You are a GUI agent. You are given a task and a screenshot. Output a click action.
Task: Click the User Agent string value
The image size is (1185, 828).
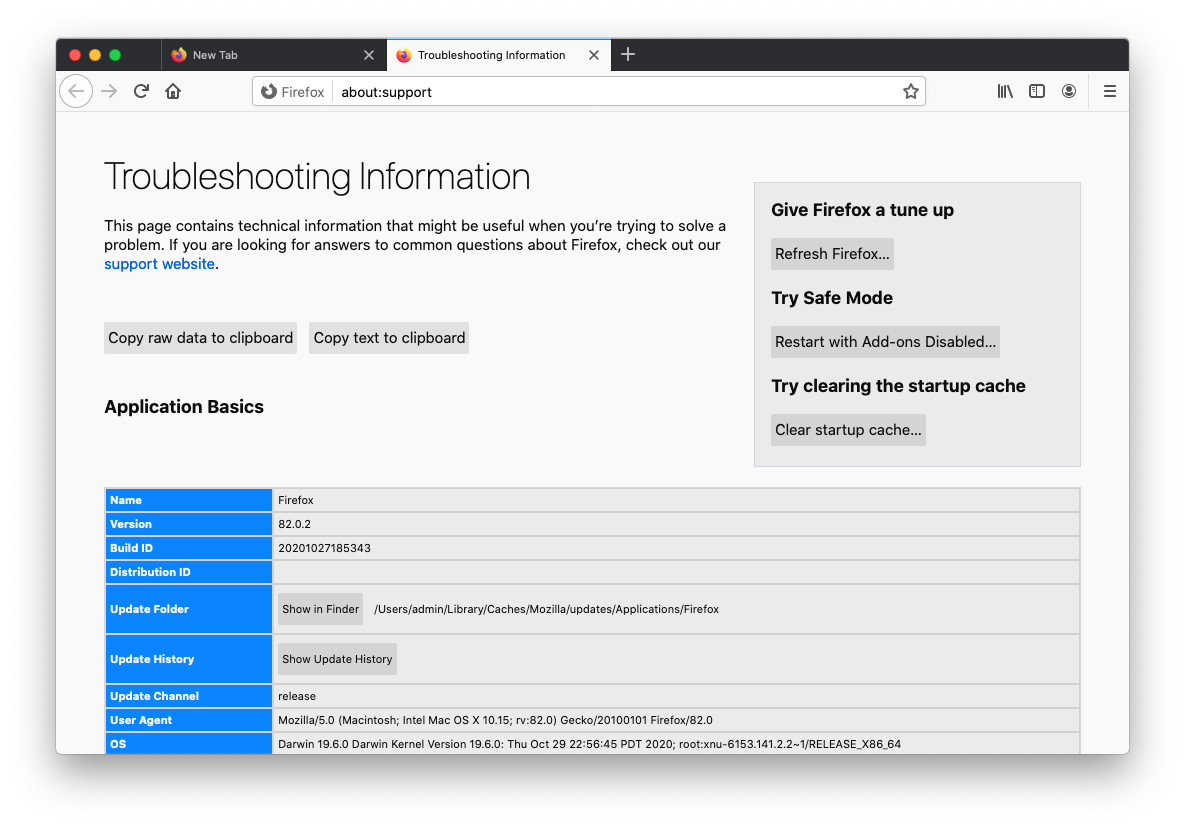[x=495, y=721]
